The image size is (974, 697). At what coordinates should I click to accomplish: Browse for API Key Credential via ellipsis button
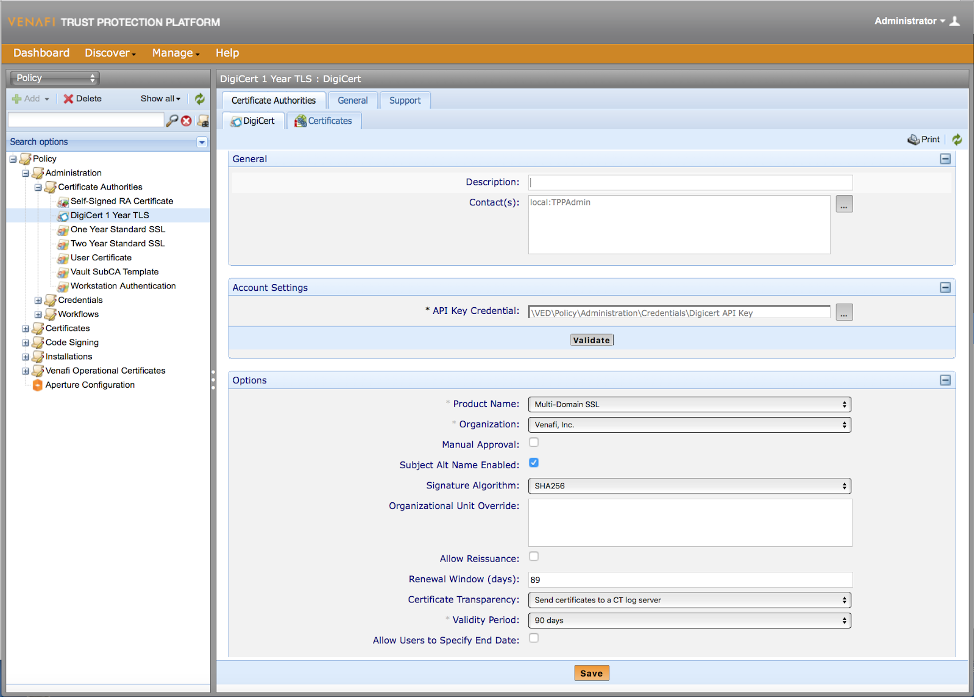(844, 312)
